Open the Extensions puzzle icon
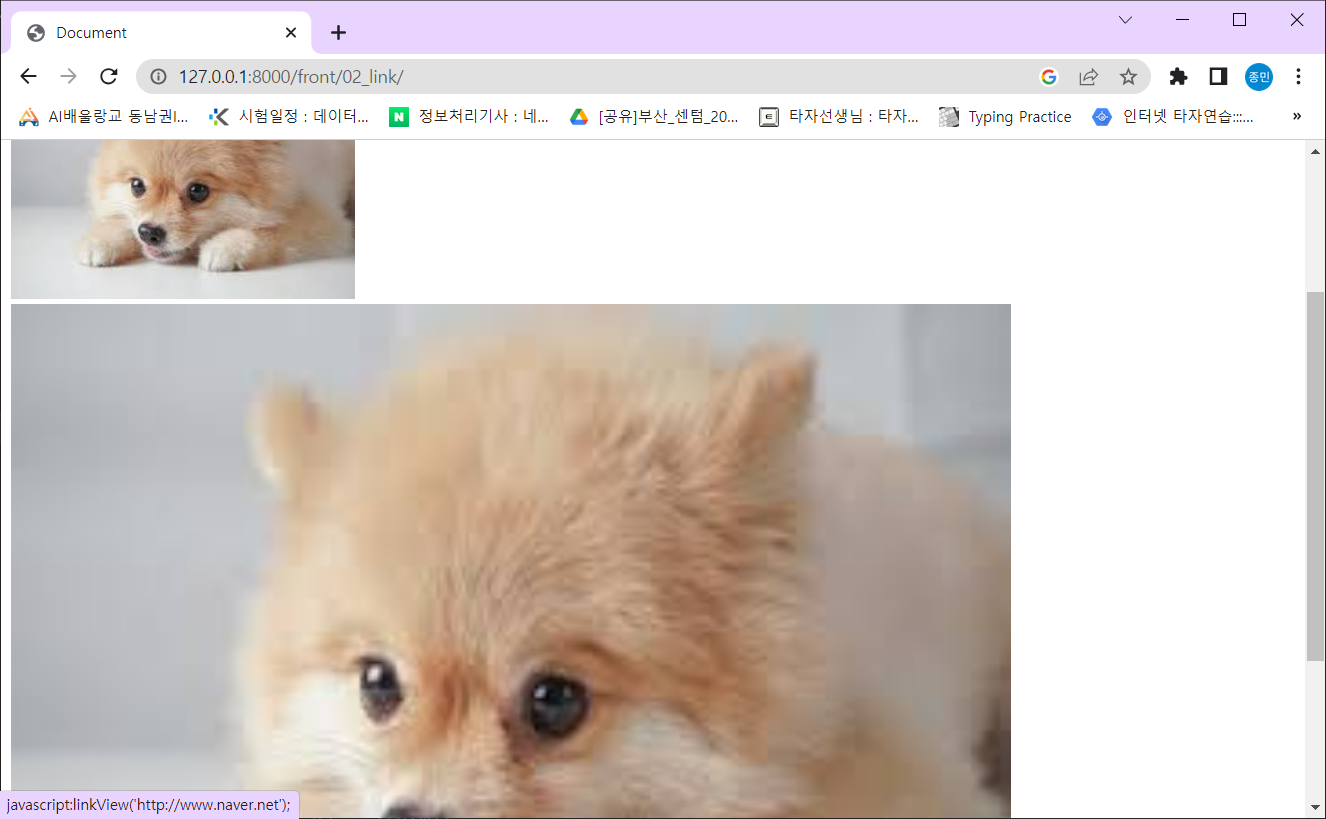The image size is (1326, 819). click(x=1178, y=76)
